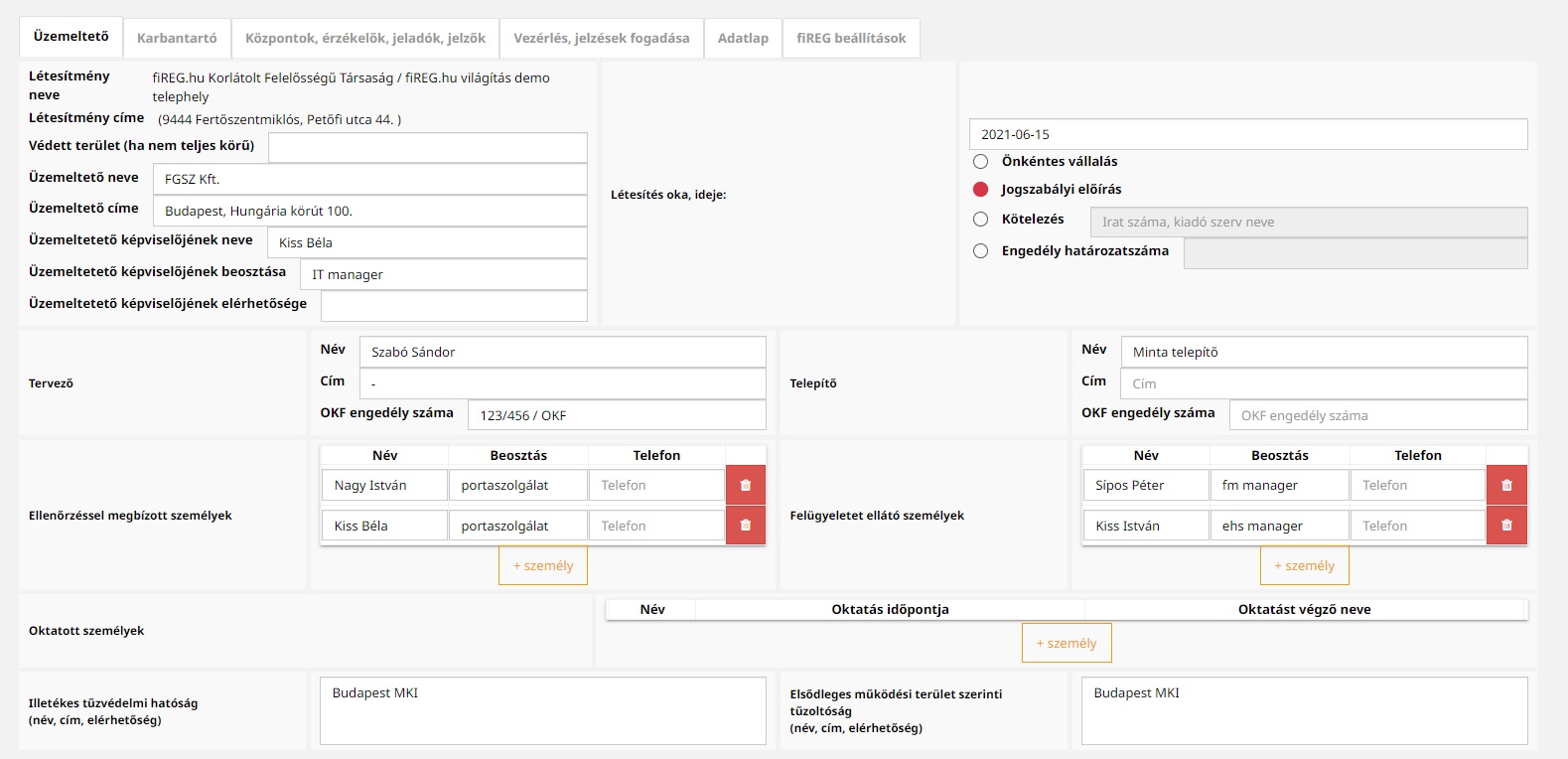Click the 2021-06-15 date field
The height and width of the screenshot is (759, 1568).
[x=1248, y=135]
